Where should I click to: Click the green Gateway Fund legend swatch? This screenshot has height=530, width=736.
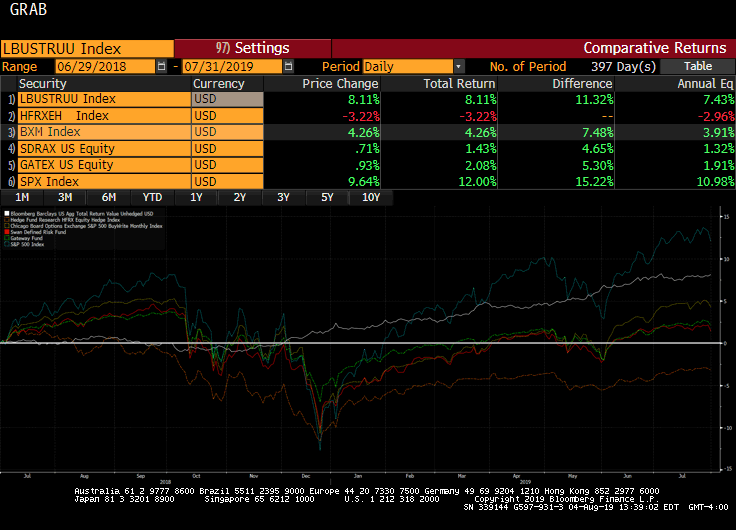tap(7, 238)
